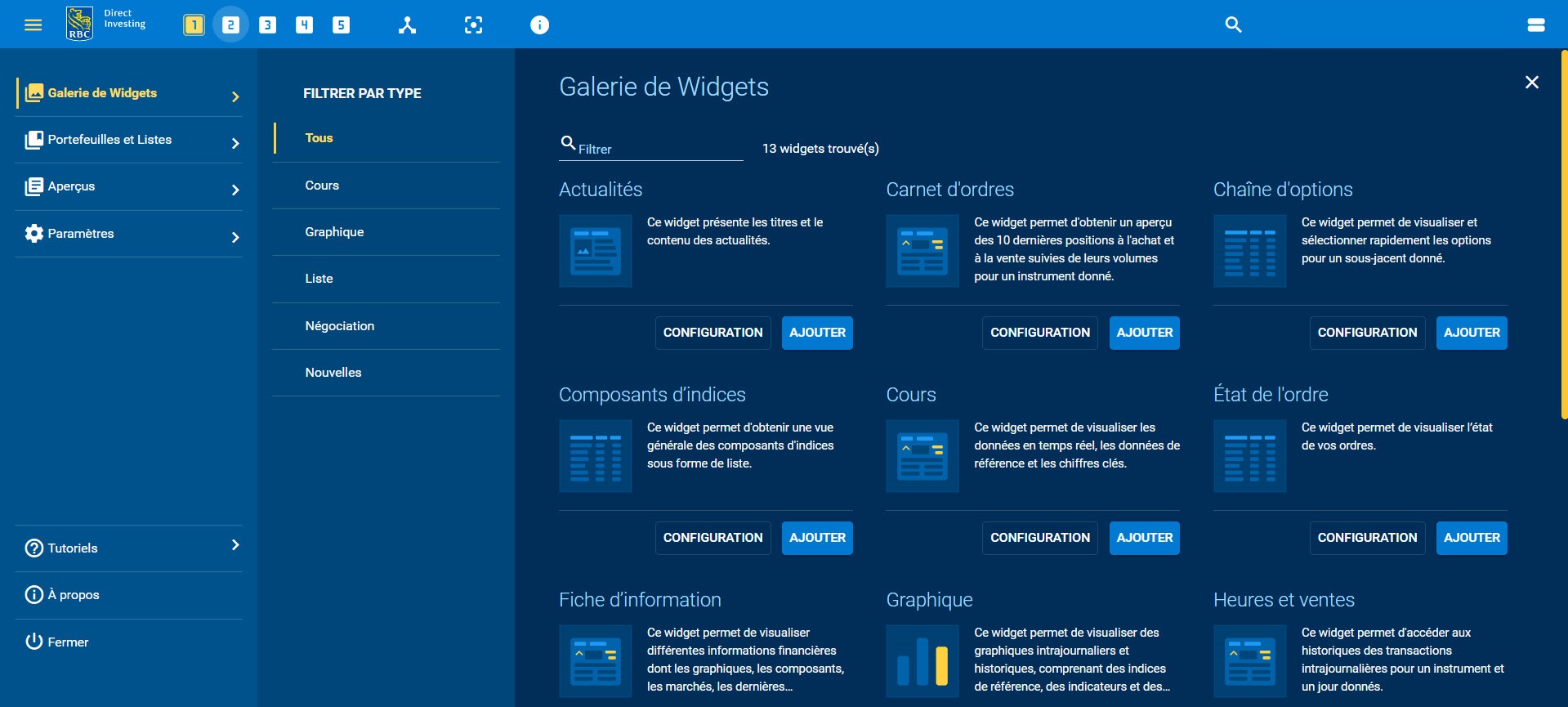The height and width of the screenshot is (707, 1568).
Task: Configure the Cours widget
Action: coord(1040,538)
